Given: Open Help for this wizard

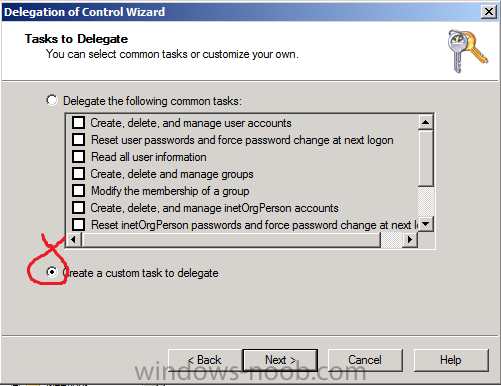Looking at the screenshot, I should tap(451, 360).
